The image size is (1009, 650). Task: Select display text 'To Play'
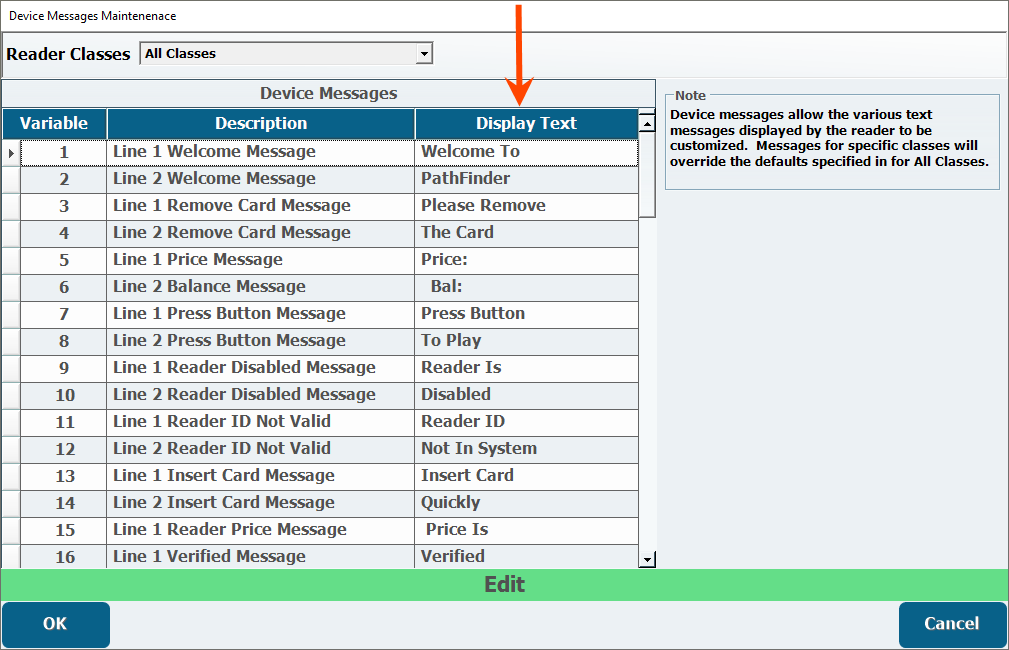(451, 340)
